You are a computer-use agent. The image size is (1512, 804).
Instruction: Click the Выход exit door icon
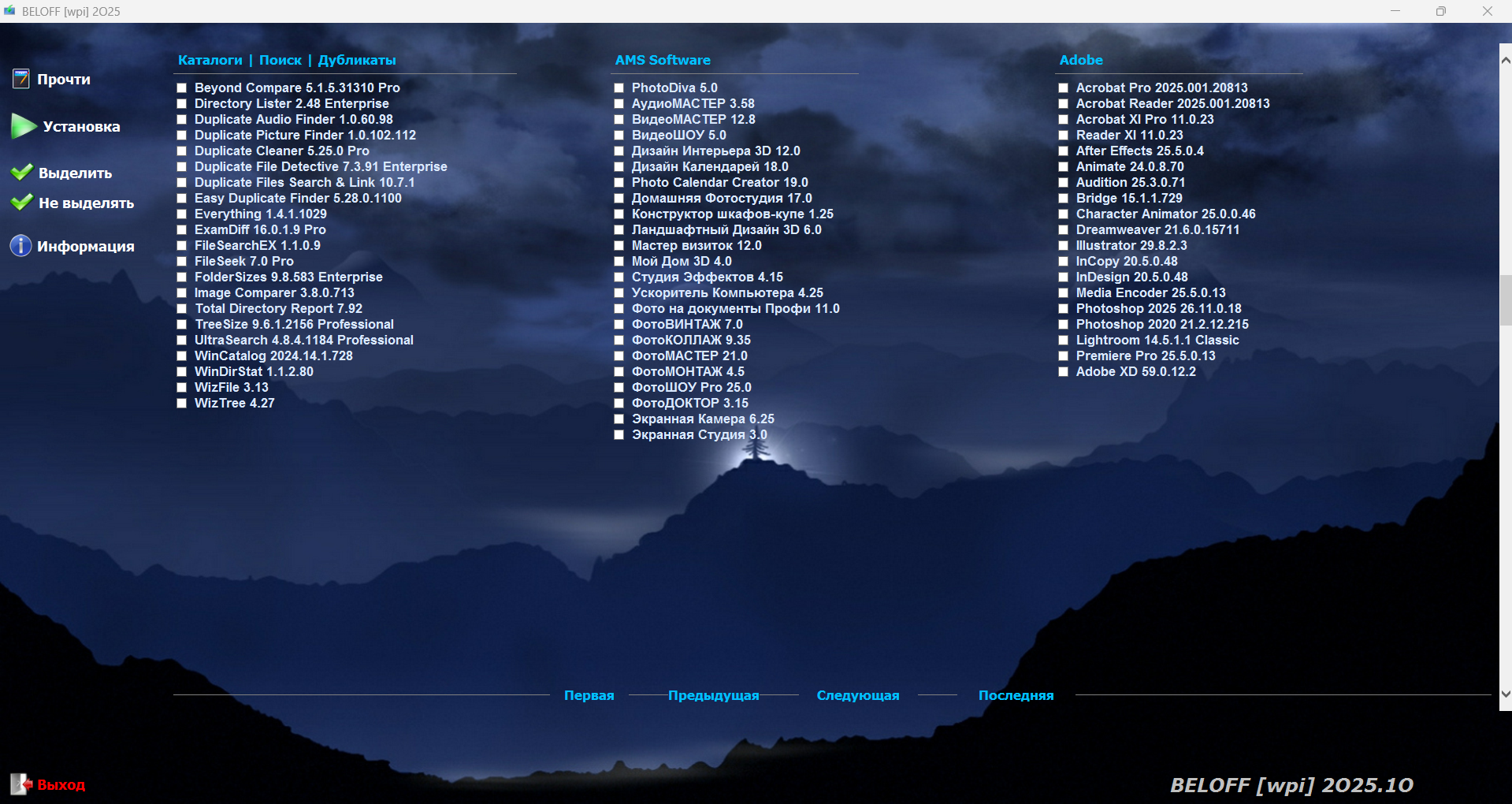pos(20,784)
